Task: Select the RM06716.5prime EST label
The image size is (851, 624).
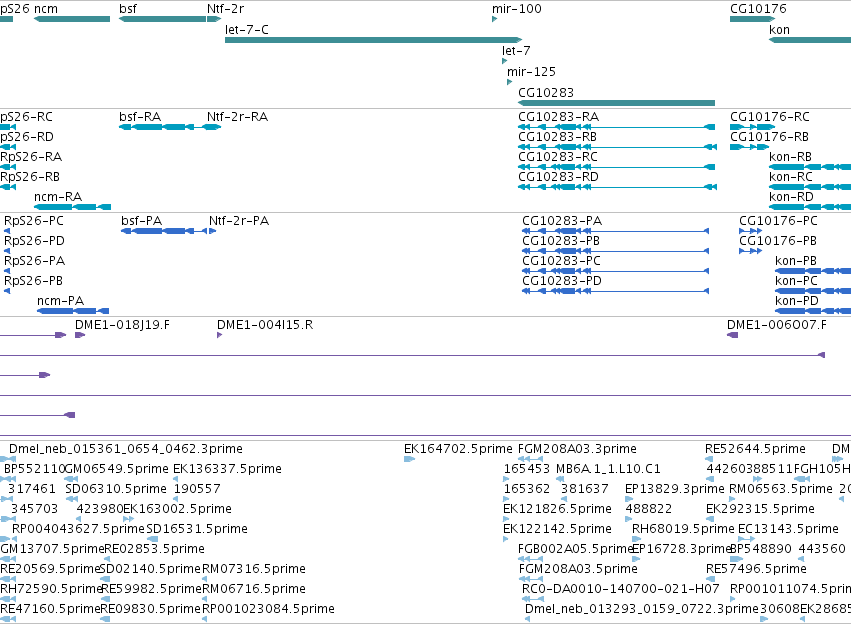Action: pyautogui.click(x=254, y=589)
